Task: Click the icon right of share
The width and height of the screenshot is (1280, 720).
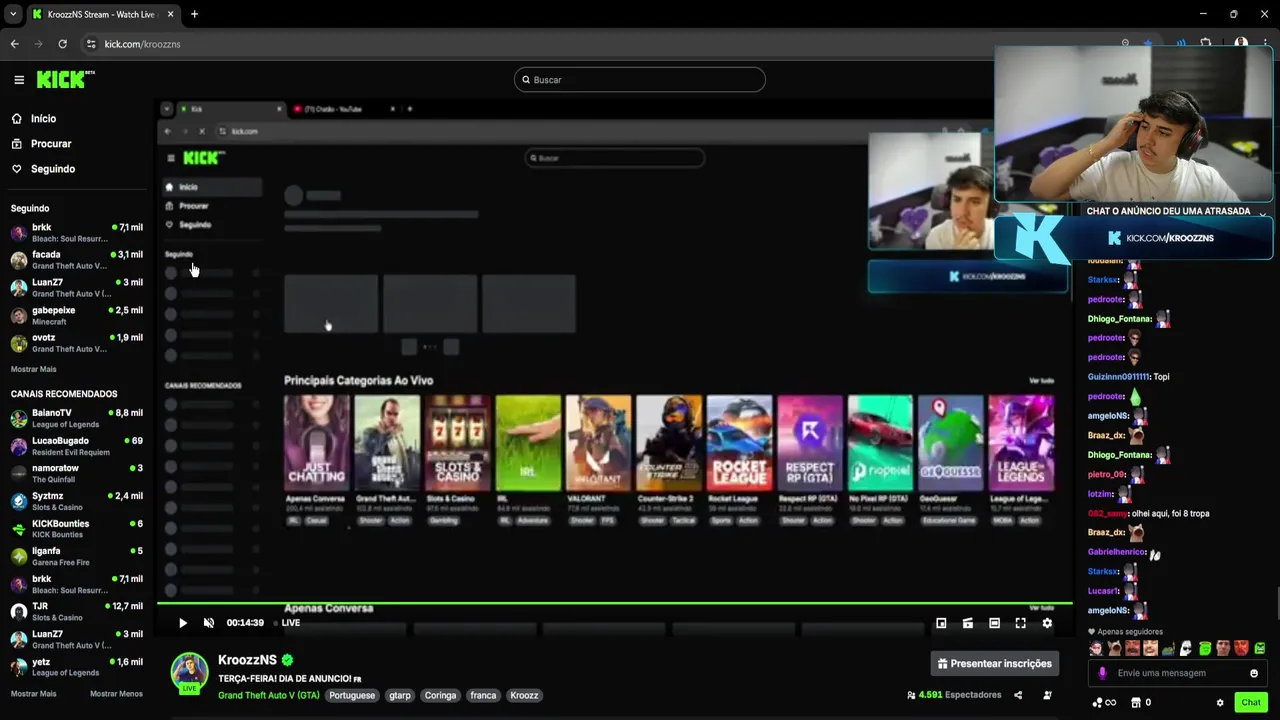Action: coord(1047,695)
